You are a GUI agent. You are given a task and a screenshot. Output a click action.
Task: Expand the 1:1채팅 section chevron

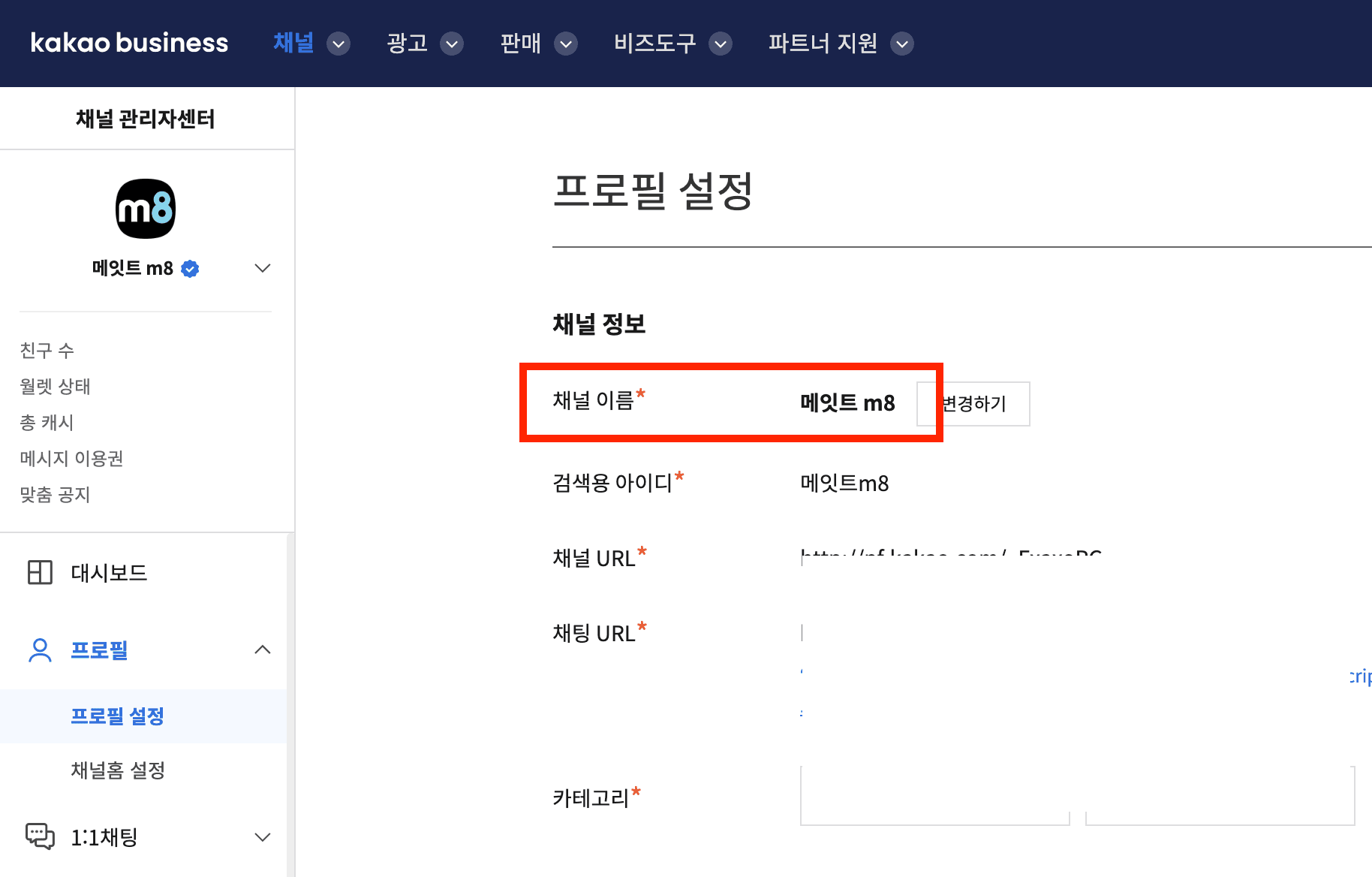tap(262, 837)
